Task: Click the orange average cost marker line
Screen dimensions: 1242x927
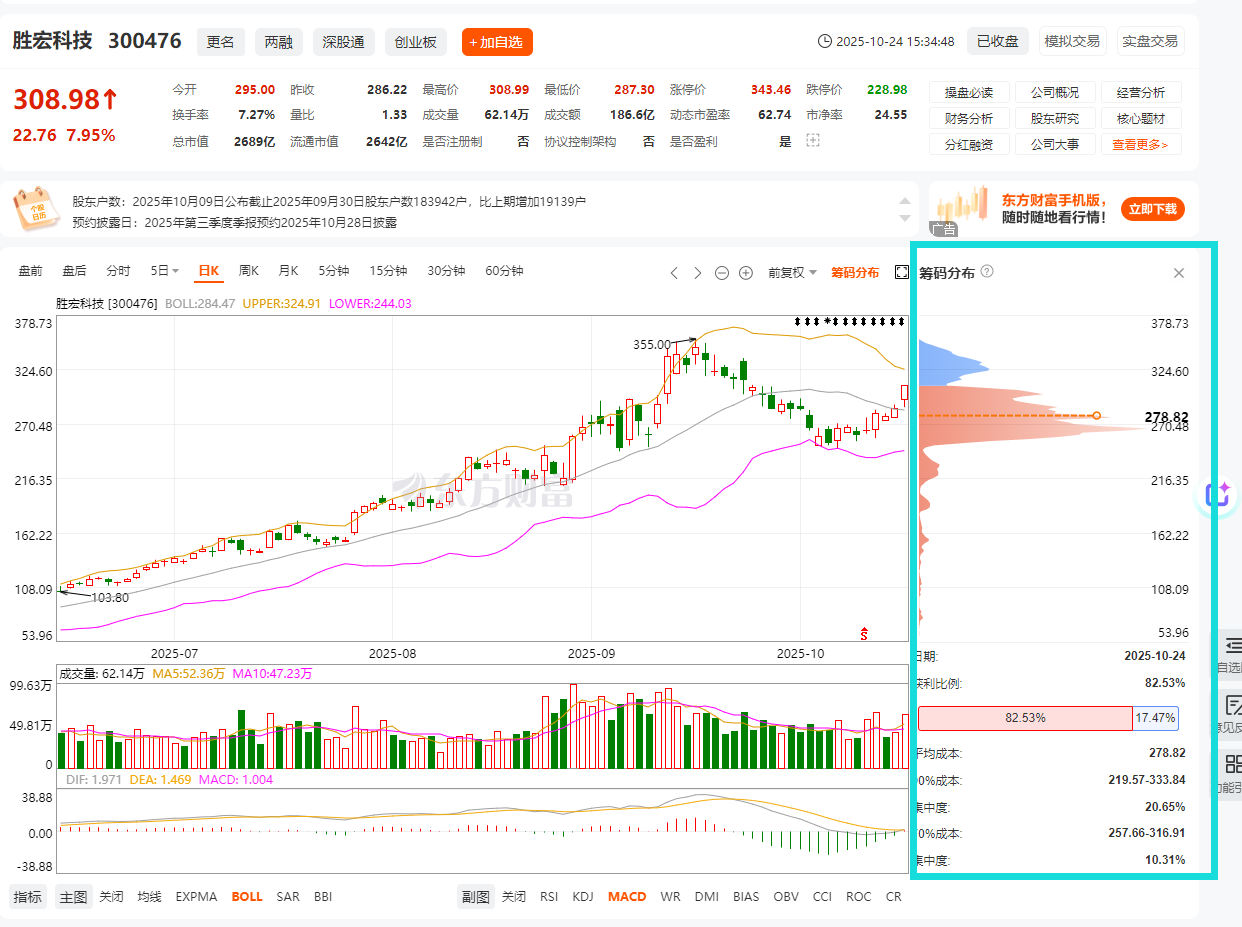Action: tap(1009, 415)
